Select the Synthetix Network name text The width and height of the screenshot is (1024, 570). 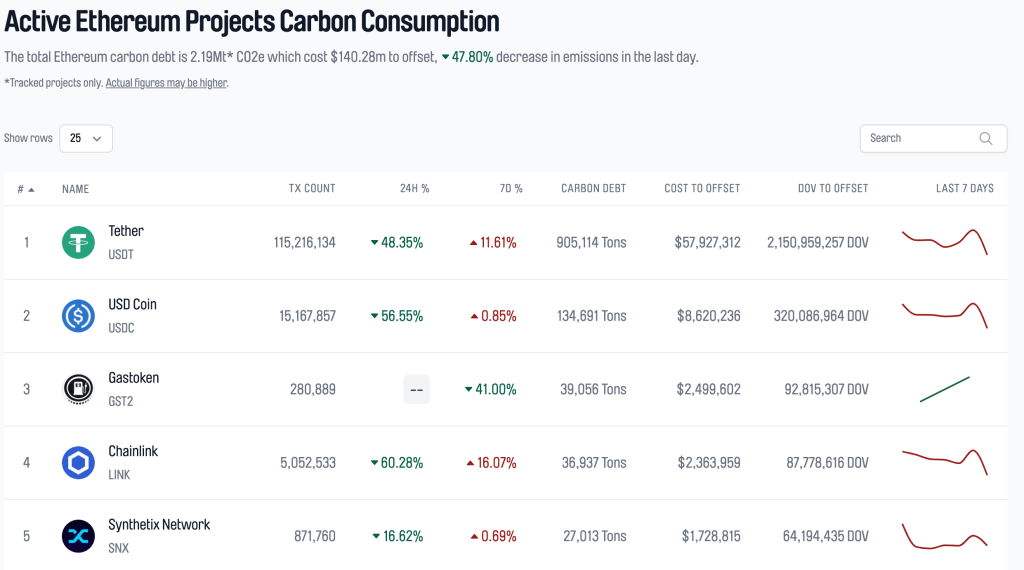pos(159,525)
